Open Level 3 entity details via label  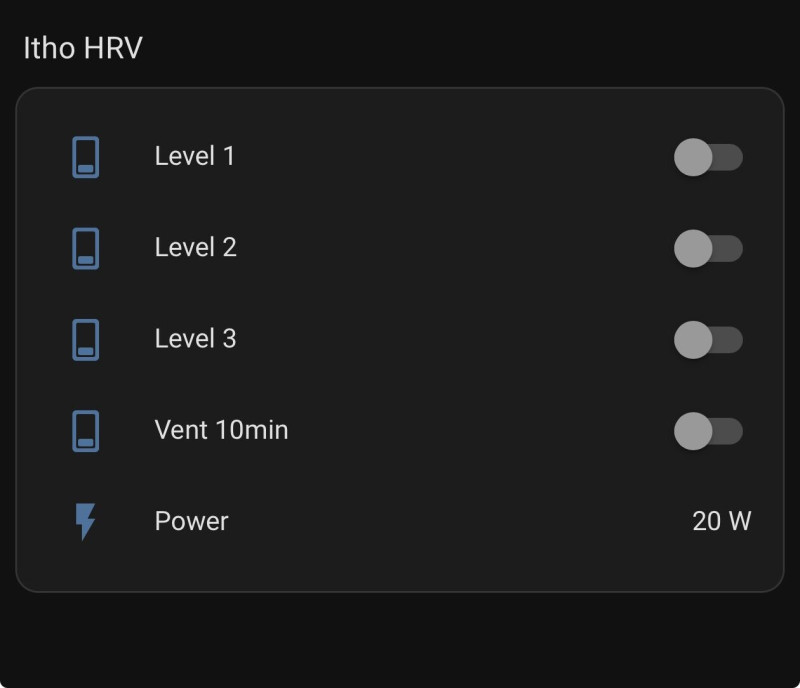(x=195, y=338)
